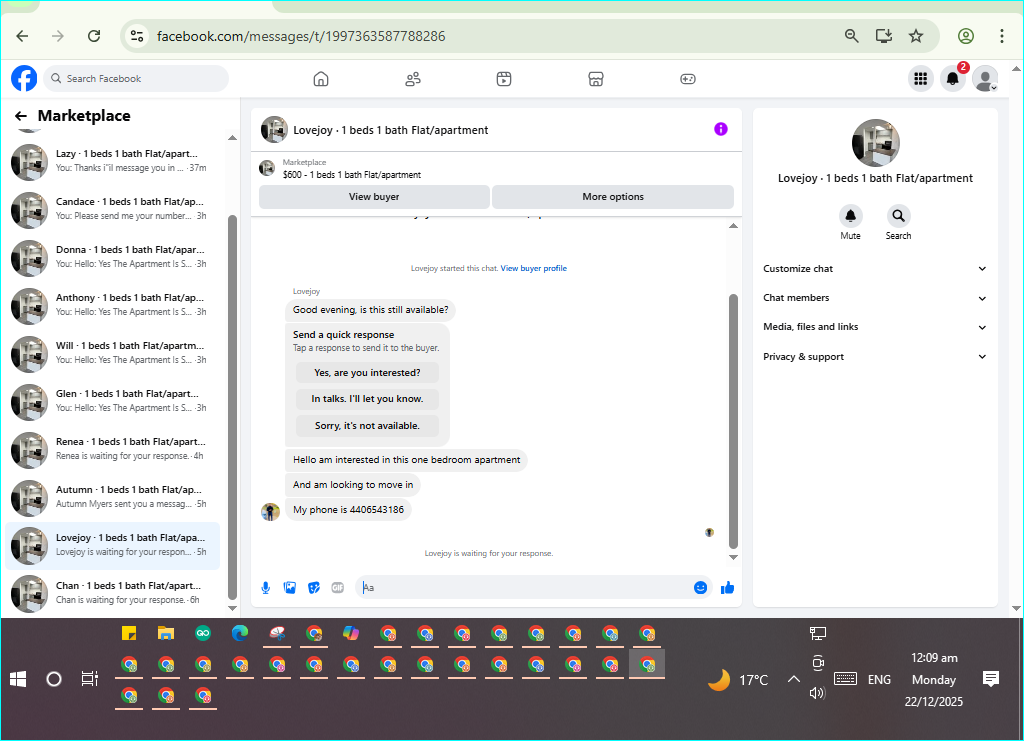
Task: Search in conversation with magnifier icon
Action: pos(898,215)
